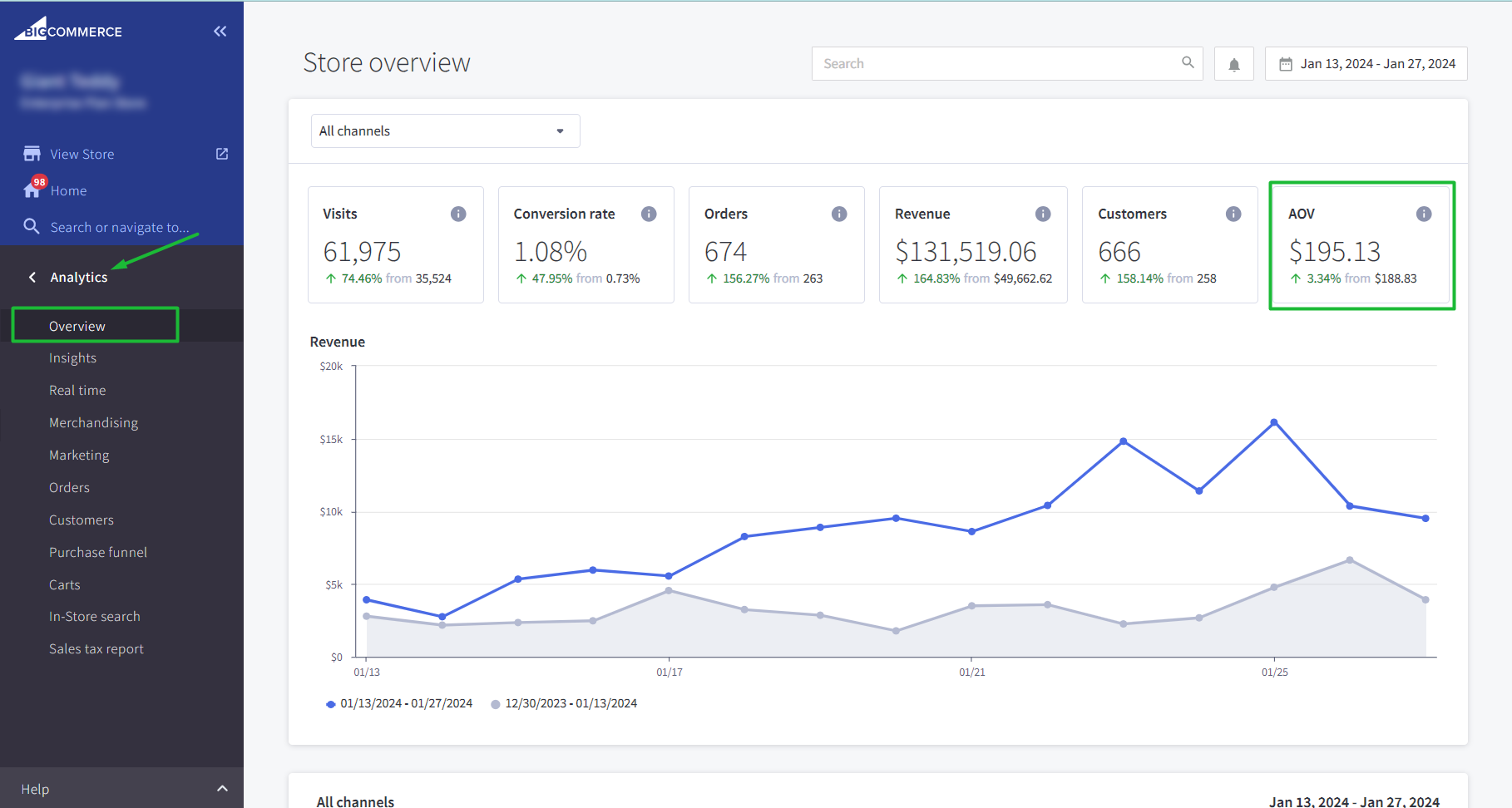Click Analytics header to go back
The width and height of the screenshot is (1512, 808).
point(79,277)
